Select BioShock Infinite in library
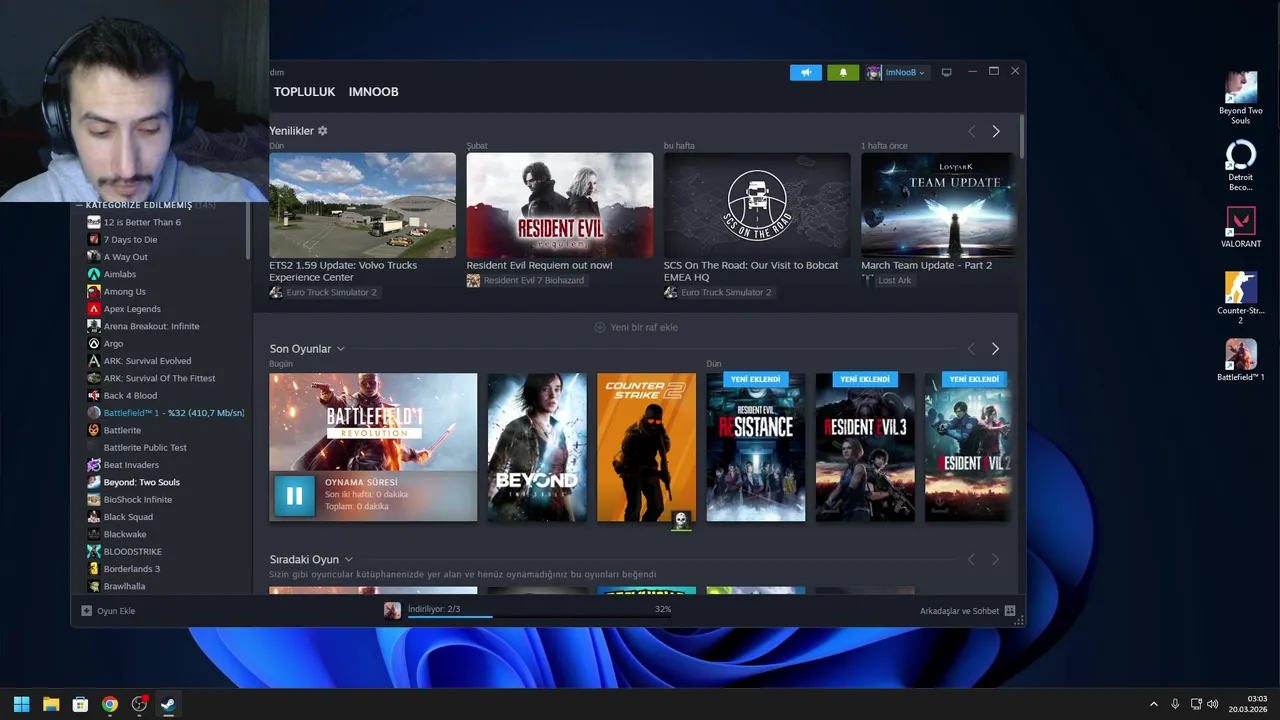This screenshot has height=720, width=1280. point(137,500)
